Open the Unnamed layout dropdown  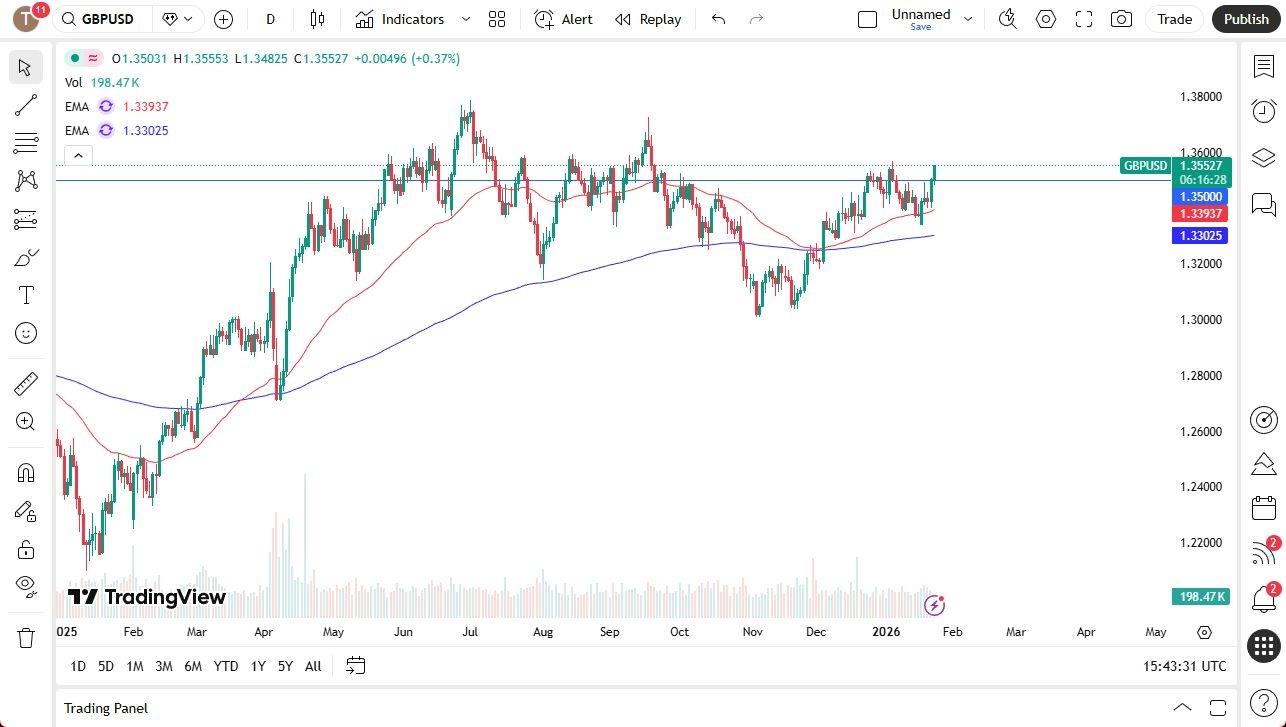(967, 19)
